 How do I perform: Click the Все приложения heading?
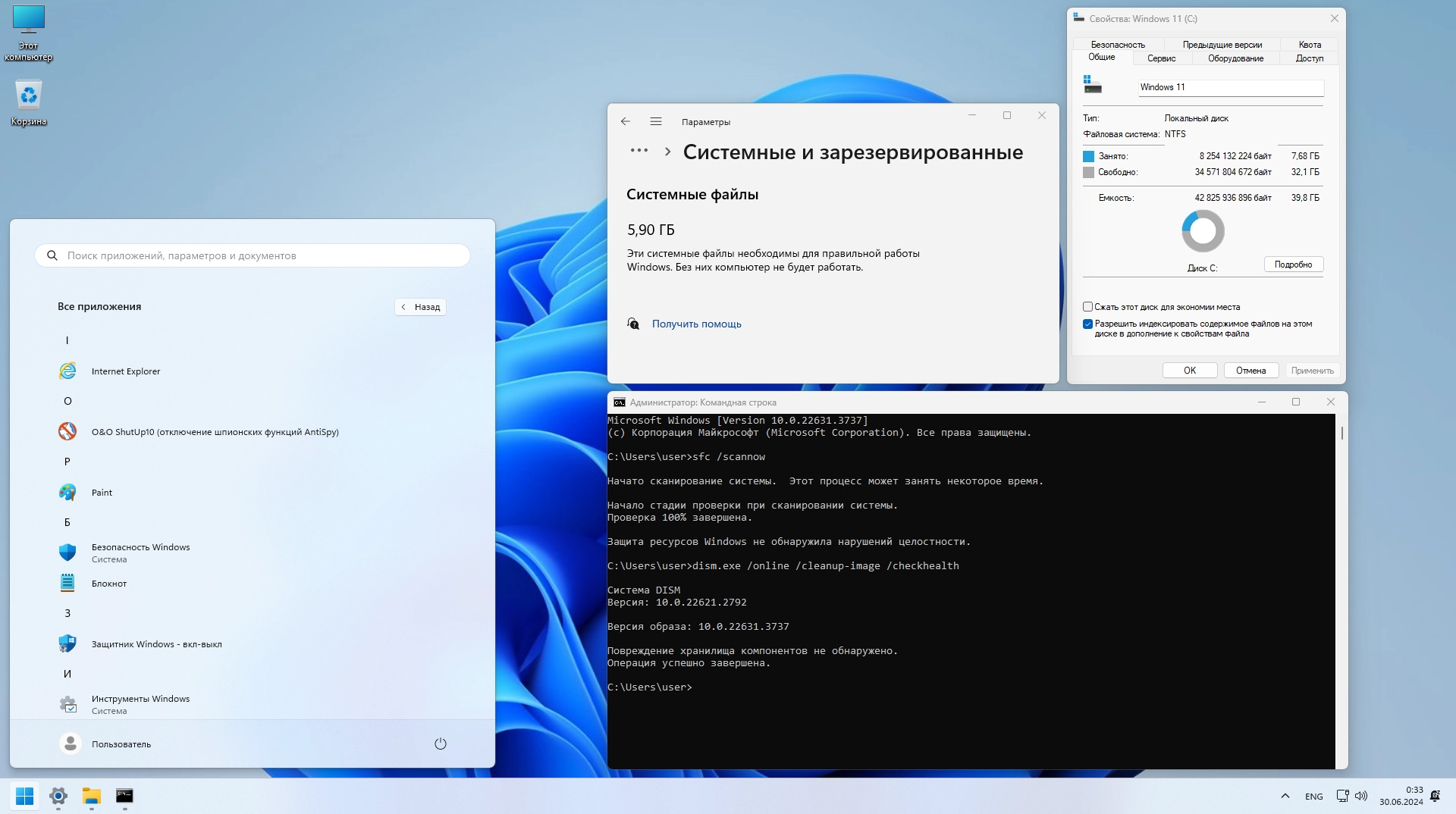[99, 306]
